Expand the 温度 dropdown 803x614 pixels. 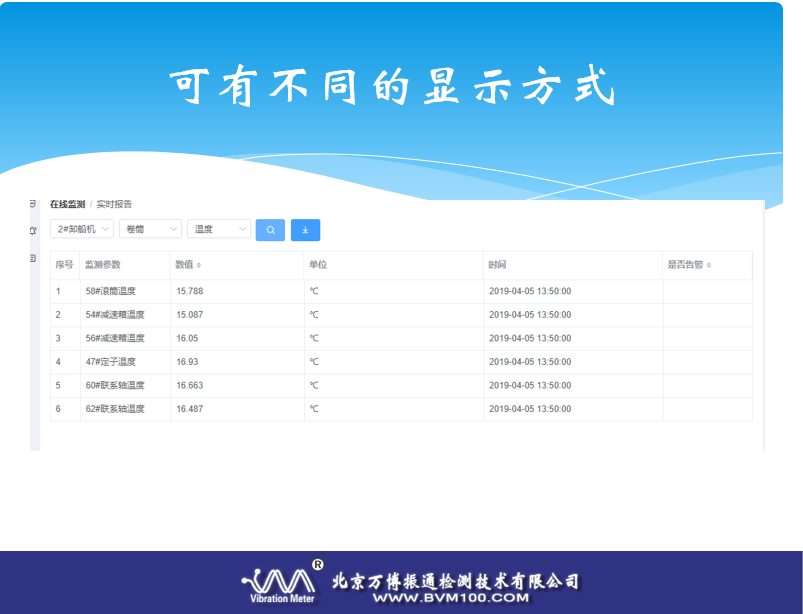point(219,229)
